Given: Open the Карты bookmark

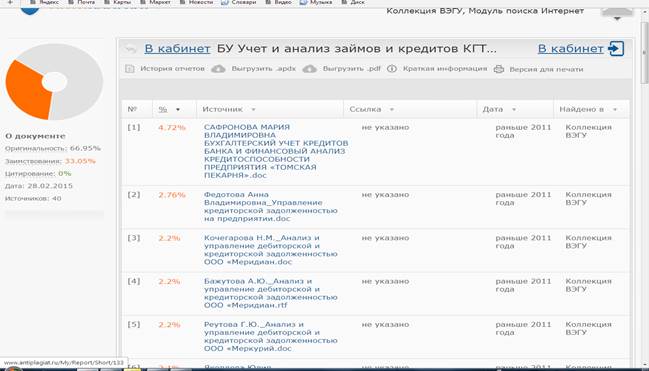Looking at the screenshot, I should point(118,2).
